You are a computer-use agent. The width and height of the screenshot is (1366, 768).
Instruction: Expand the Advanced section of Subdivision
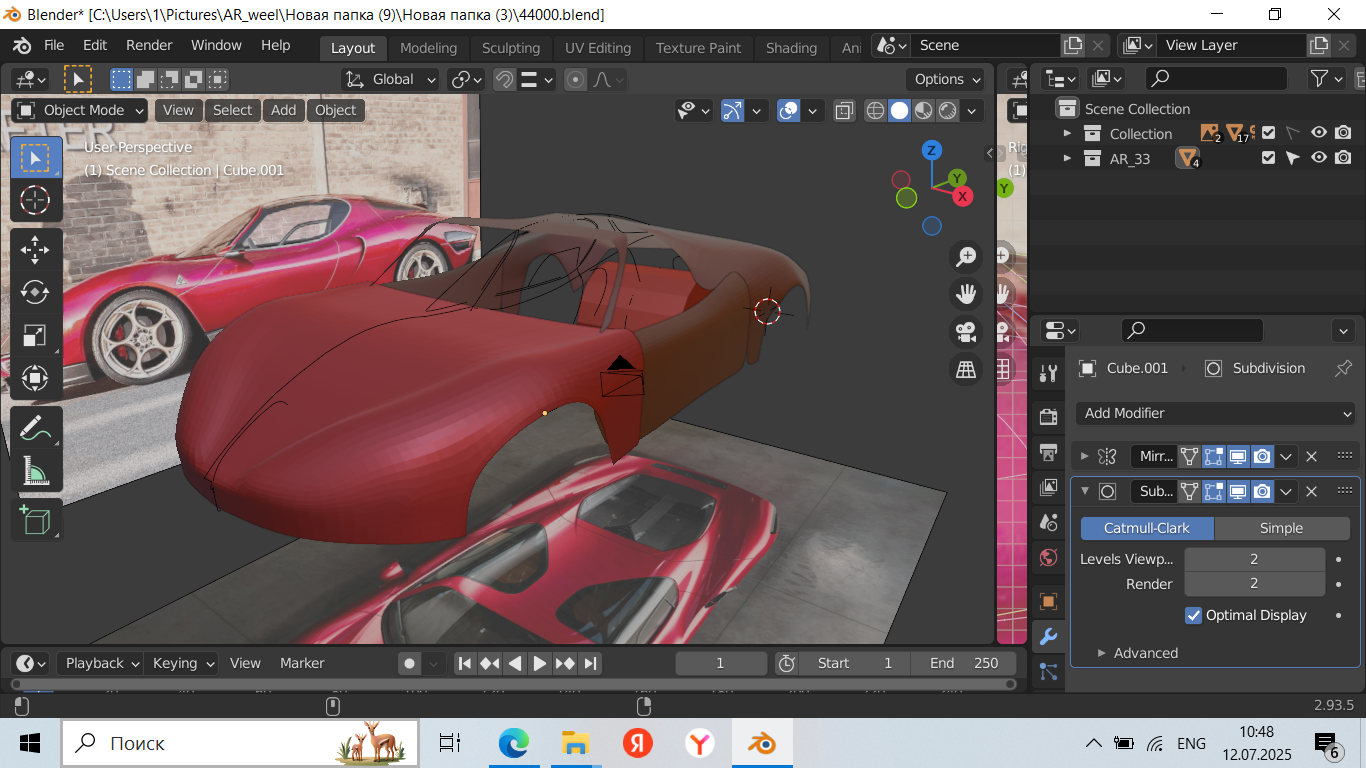1145,653
